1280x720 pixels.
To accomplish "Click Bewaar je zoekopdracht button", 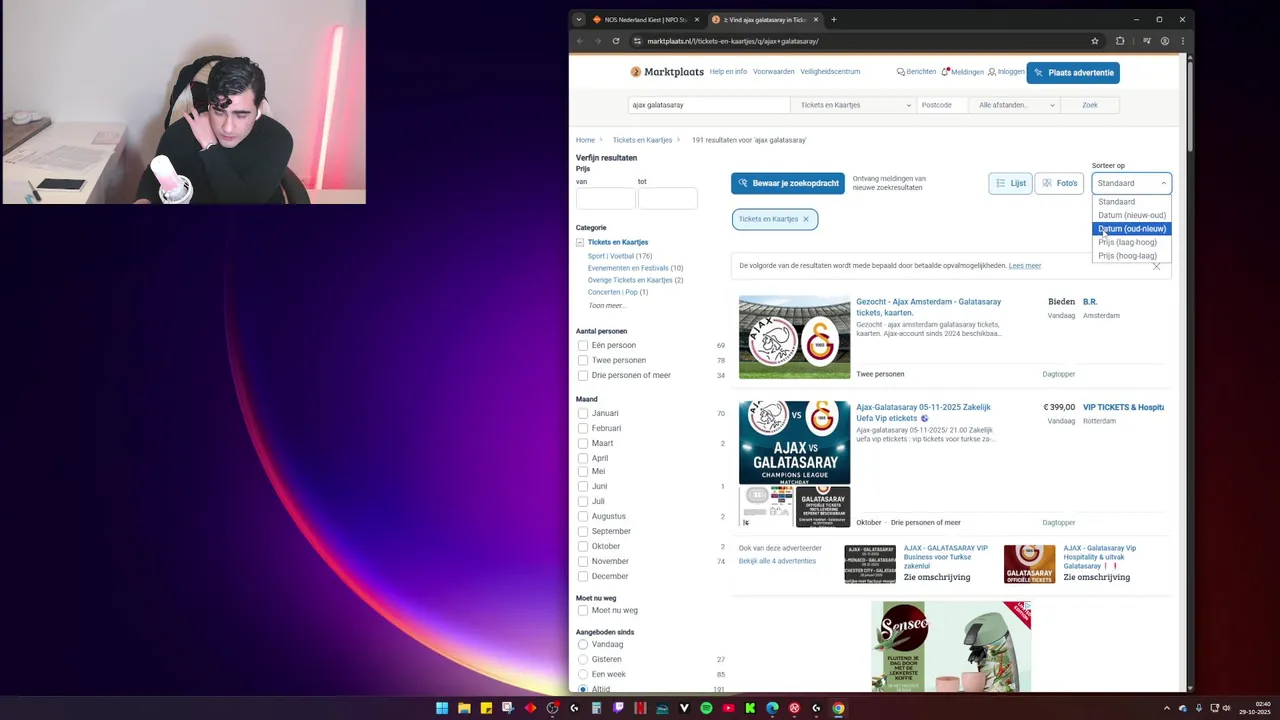I will coord(788,183).
